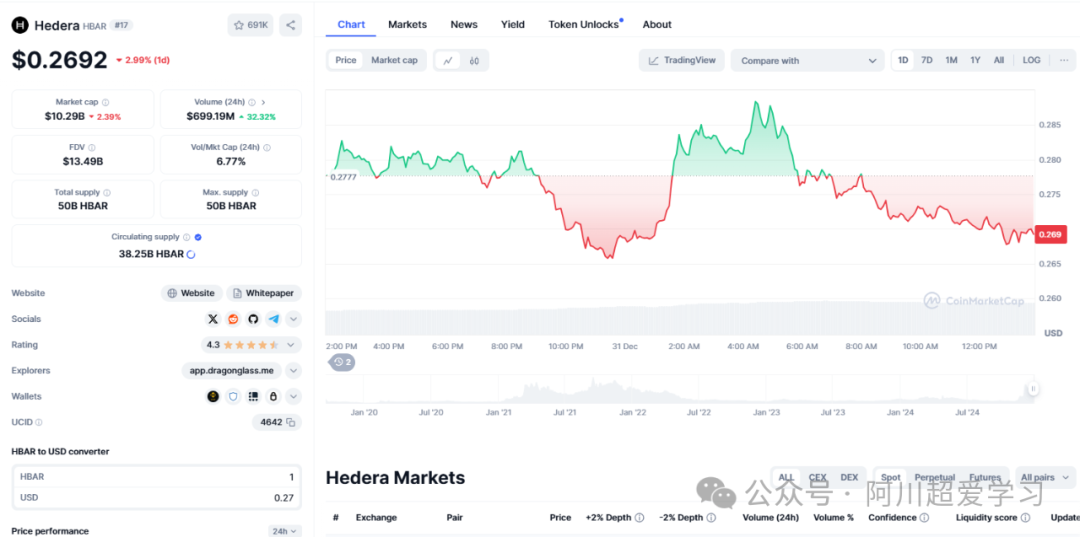This screenshot has width=1080, height=537.
Task: Add Hedera to watchlist via star button
Action: [250, 25]
